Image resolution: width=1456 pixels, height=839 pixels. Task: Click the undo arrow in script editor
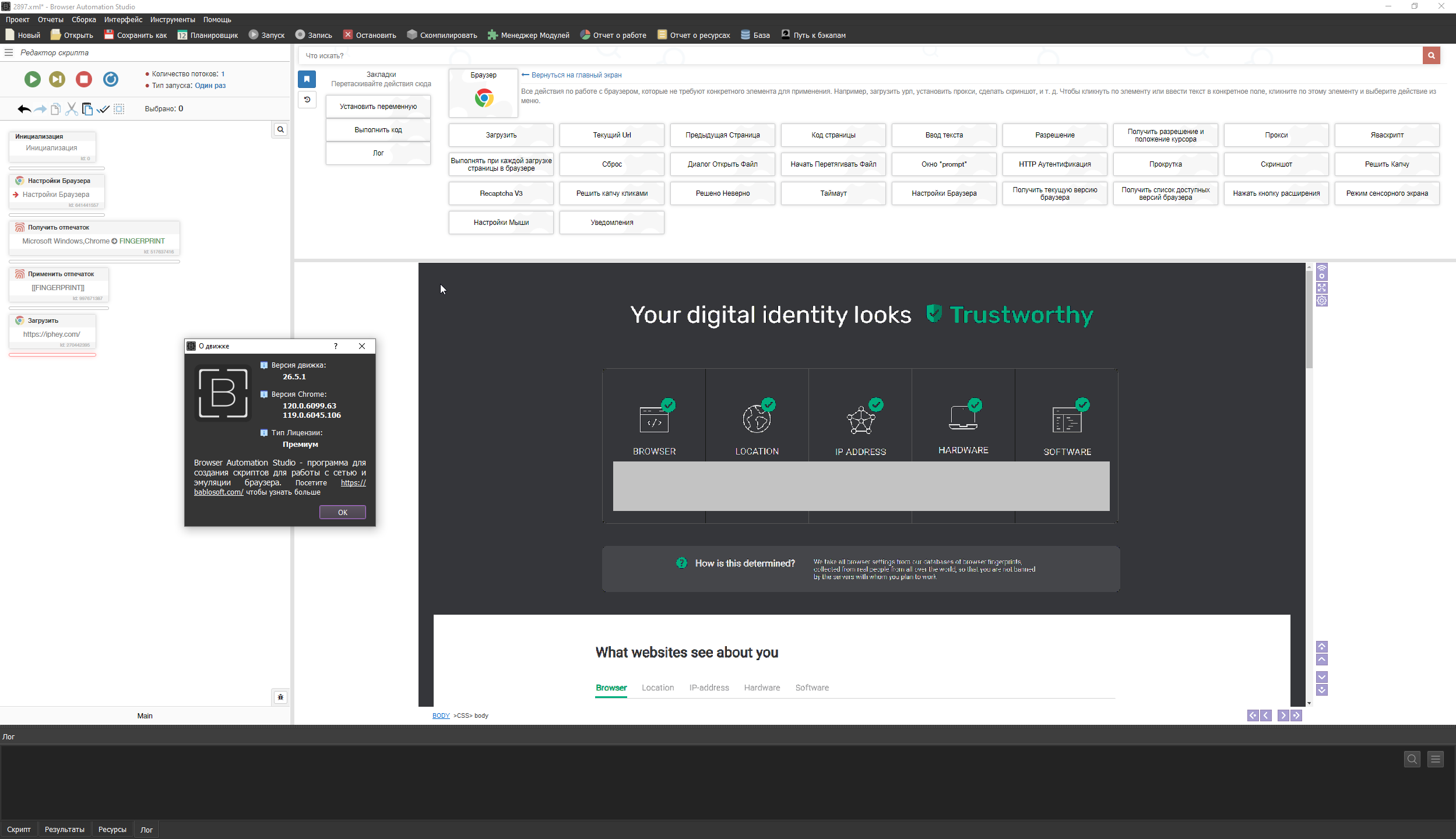tap(24, 109)
